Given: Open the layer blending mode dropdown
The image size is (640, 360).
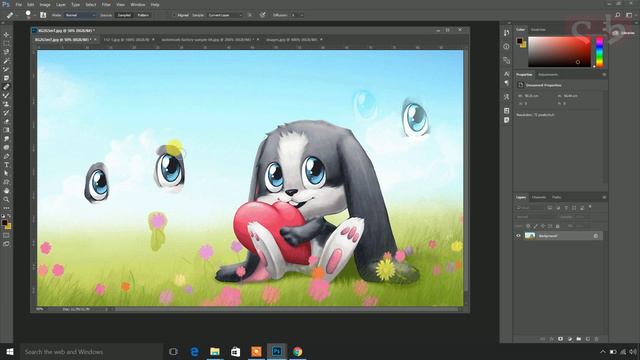Looking at the screenshot, I should (x=536, y=217).
